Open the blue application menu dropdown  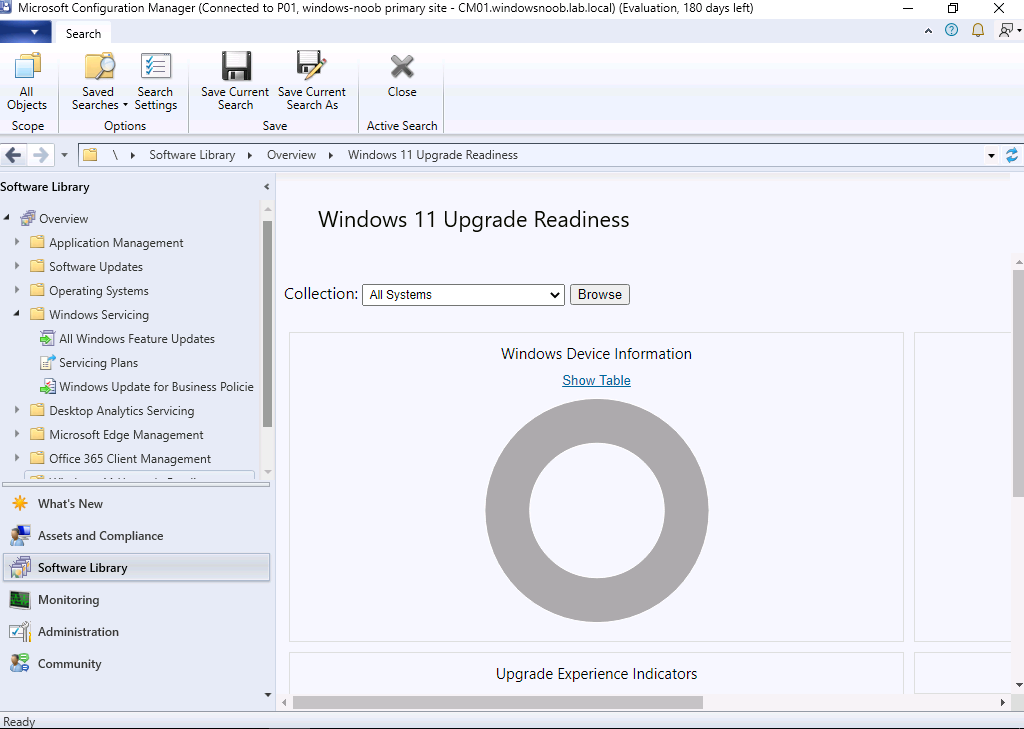click(26, 32)
